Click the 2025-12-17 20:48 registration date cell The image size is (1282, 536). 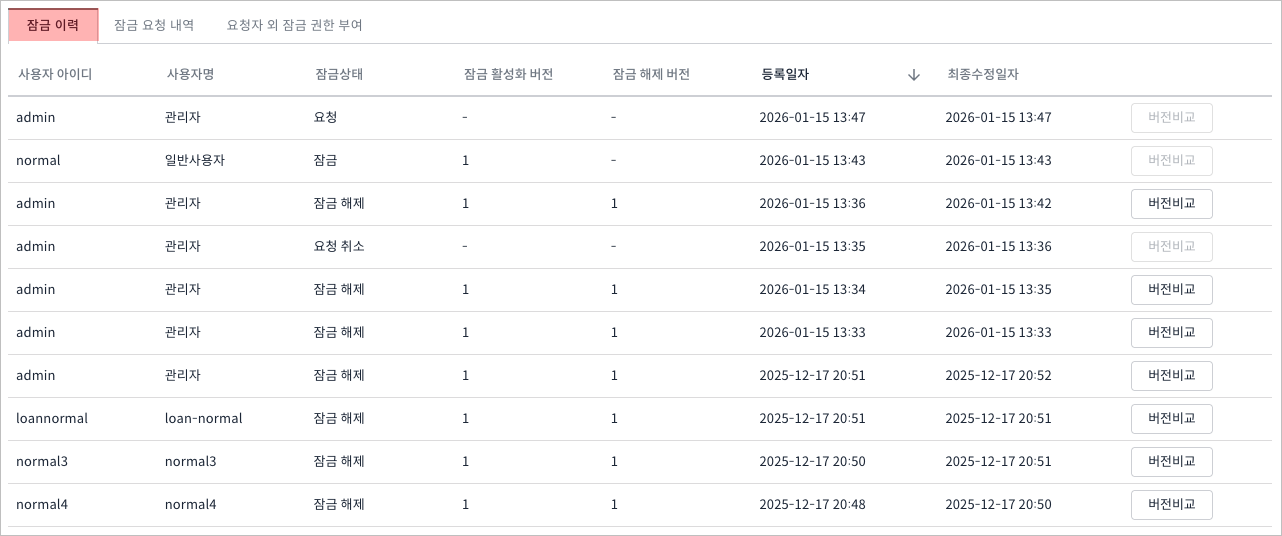click(x=813, y=504)
